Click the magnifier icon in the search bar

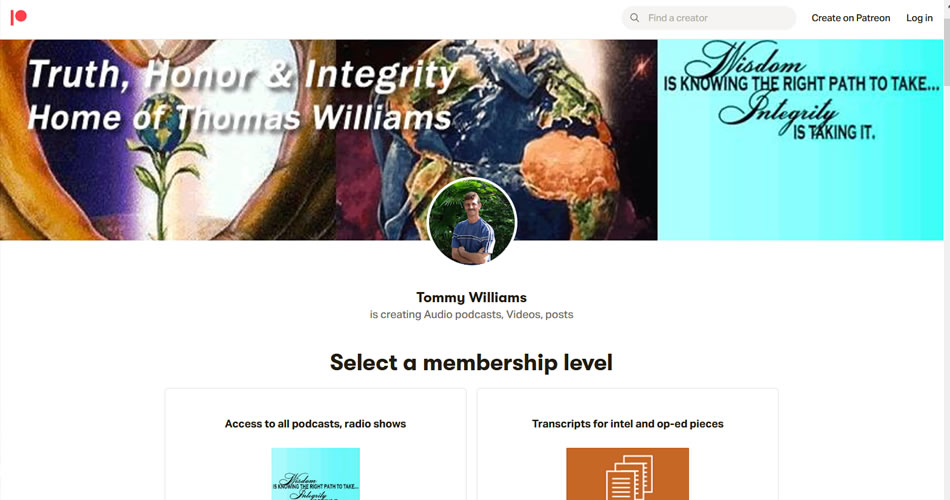(x=634, y=18)
